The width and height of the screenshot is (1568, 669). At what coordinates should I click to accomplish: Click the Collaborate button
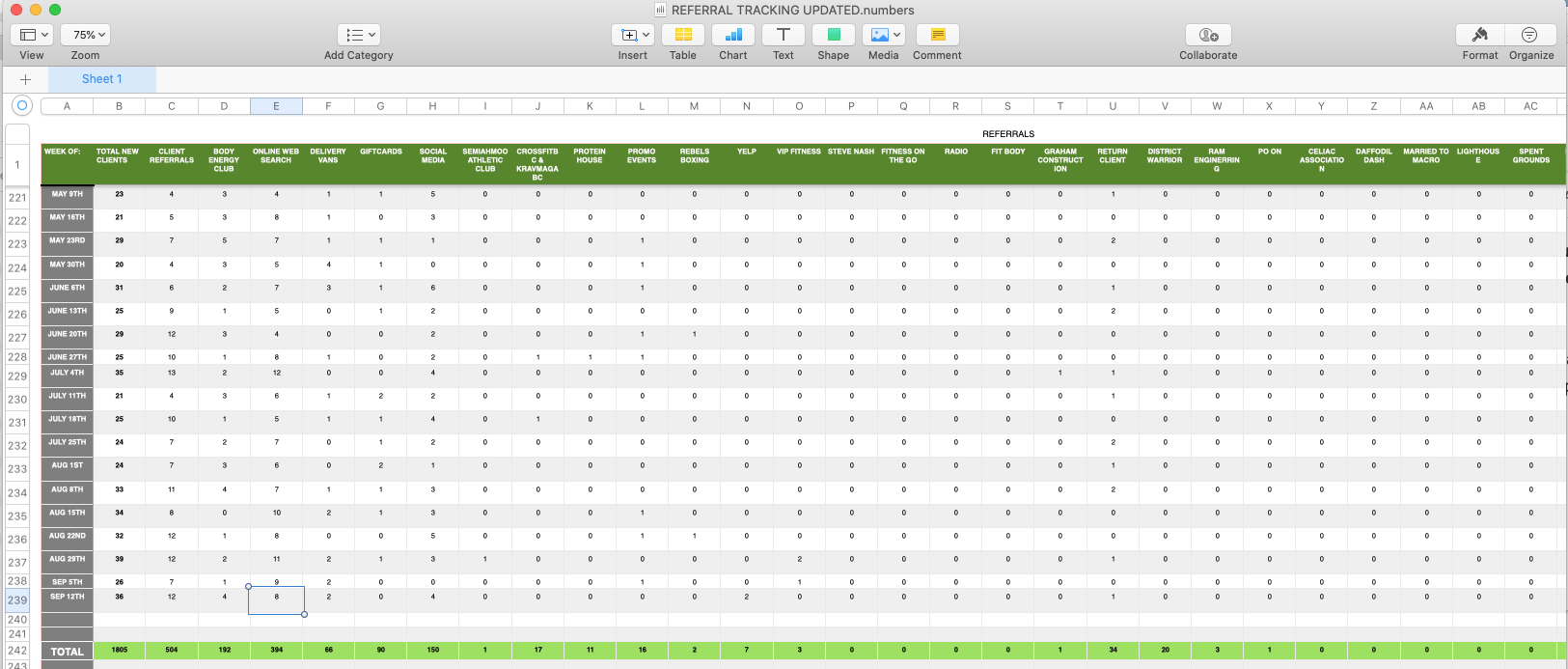1208,35
